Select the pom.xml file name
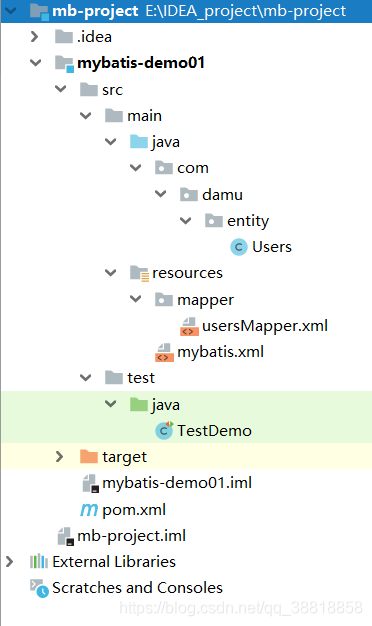372x626 pixels. [134, 510]
